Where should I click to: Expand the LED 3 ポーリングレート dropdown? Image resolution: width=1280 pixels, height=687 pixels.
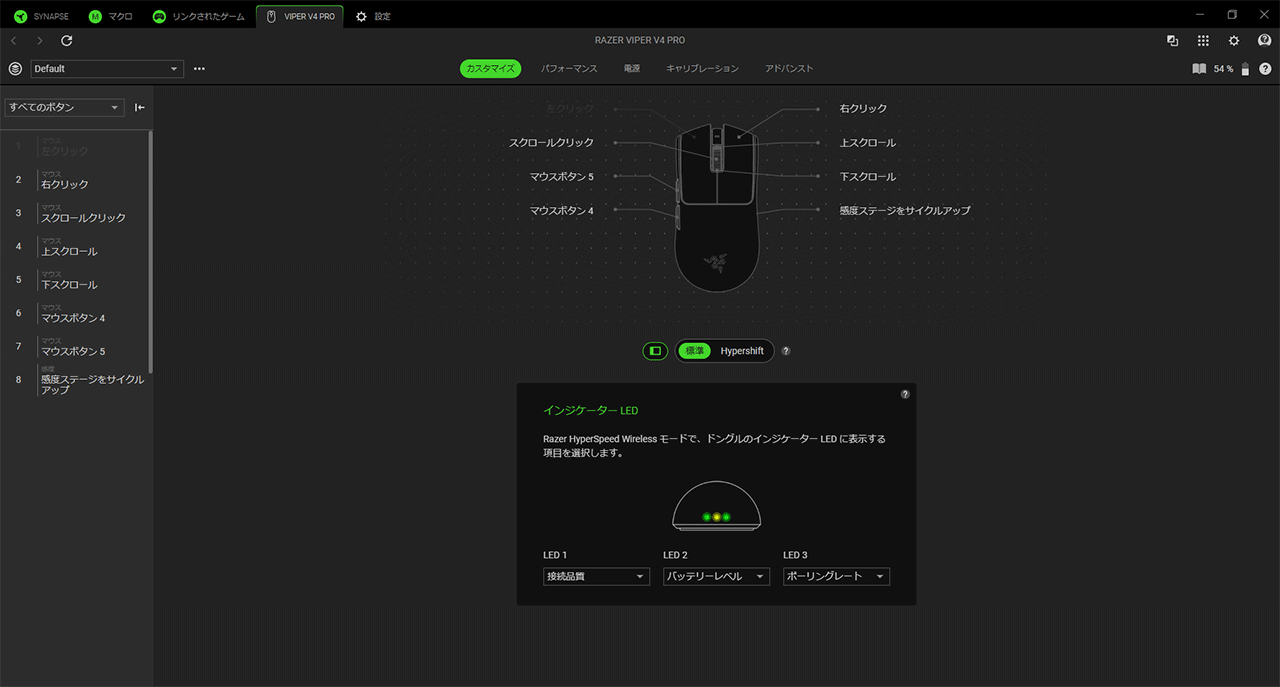836,577
